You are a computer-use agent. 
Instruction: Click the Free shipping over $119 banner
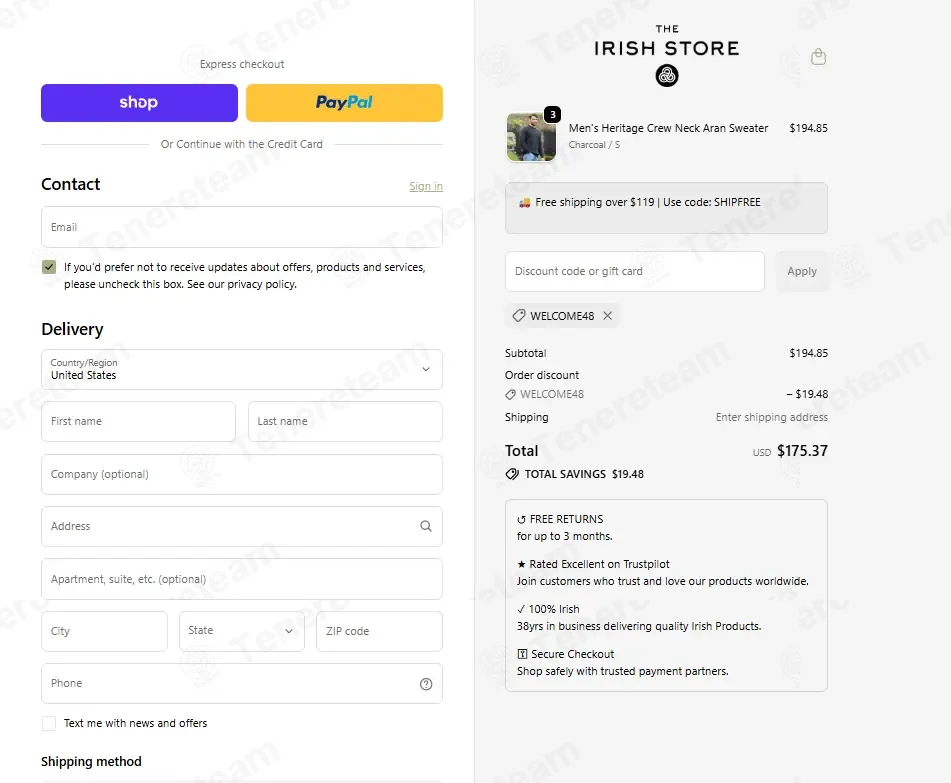pyautogui.click(x=666, y=208)
